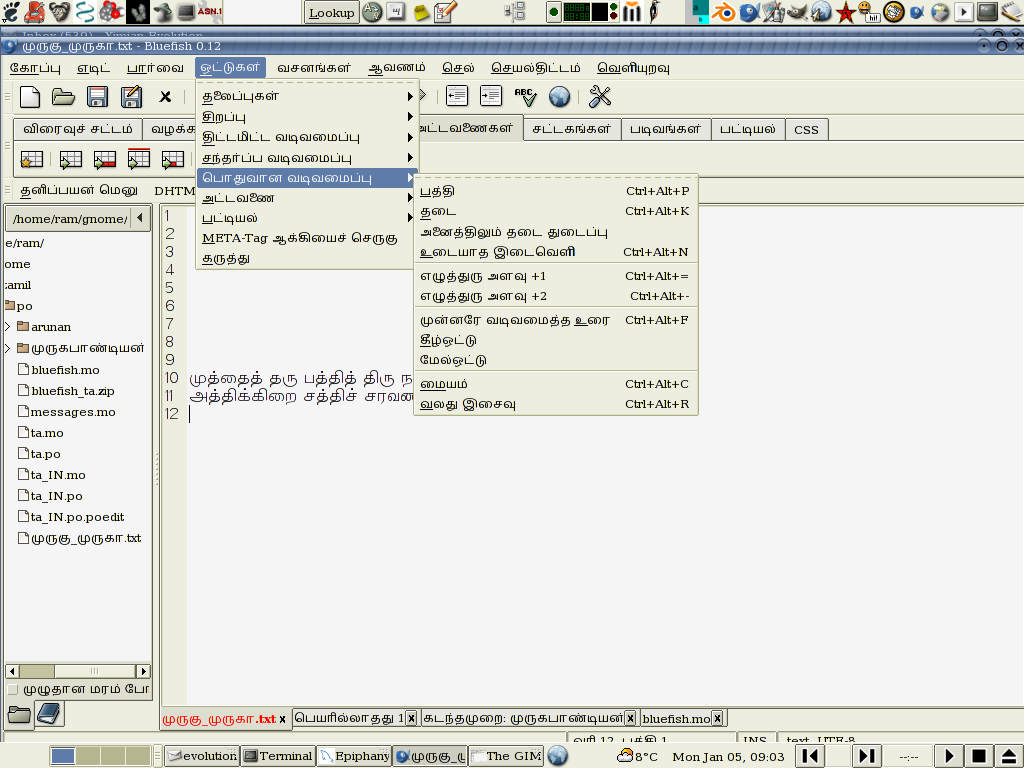This screenshot has width=1024, height=768.
Task: Click the first workspace in pager
Action: pyautogui.click(x=63, y=756)
